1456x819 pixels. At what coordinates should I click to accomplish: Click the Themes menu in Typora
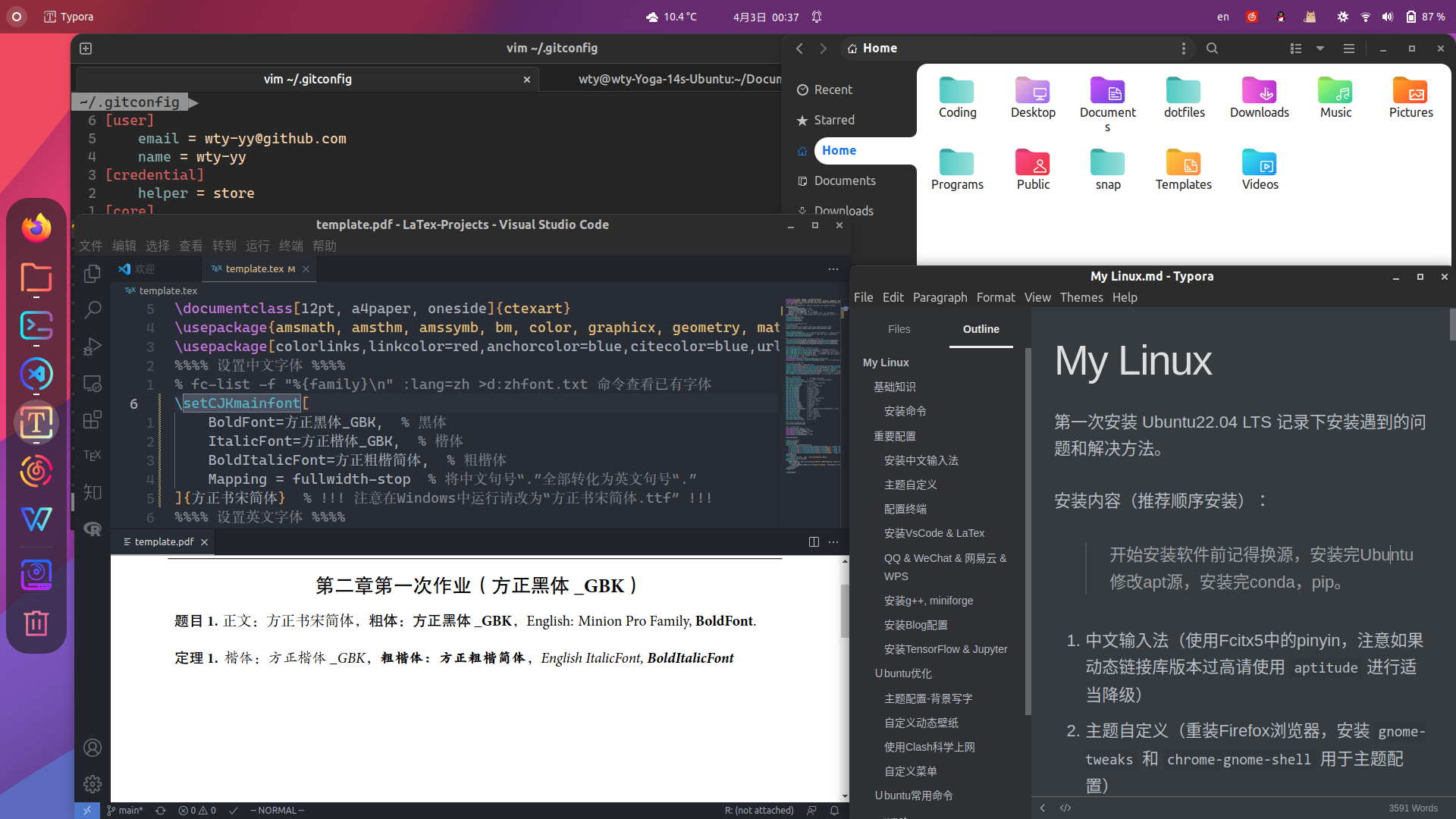click(x=1080, y=297)
